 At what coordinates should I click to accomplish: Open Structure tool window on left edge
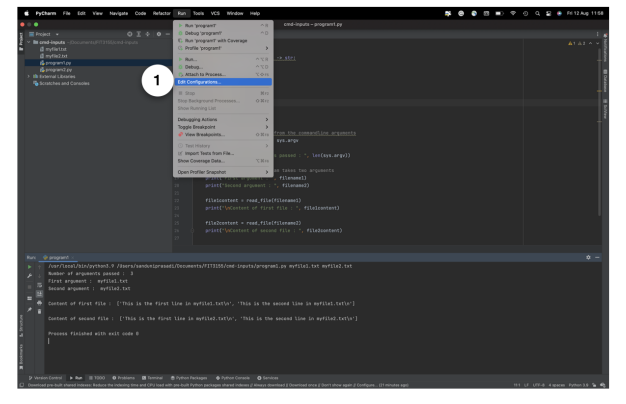(21, 326)
